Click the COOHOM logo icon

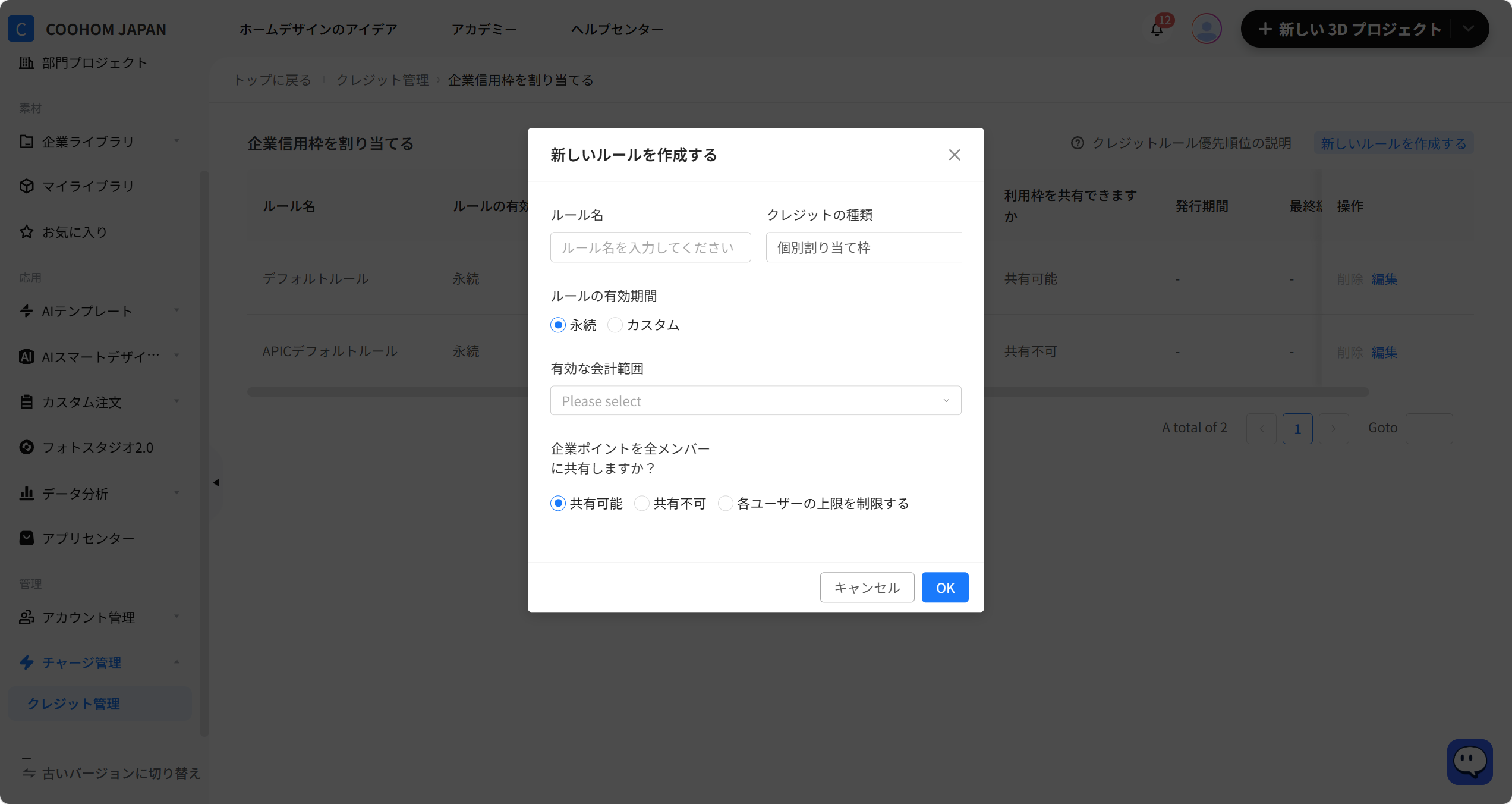coord(21,29)
